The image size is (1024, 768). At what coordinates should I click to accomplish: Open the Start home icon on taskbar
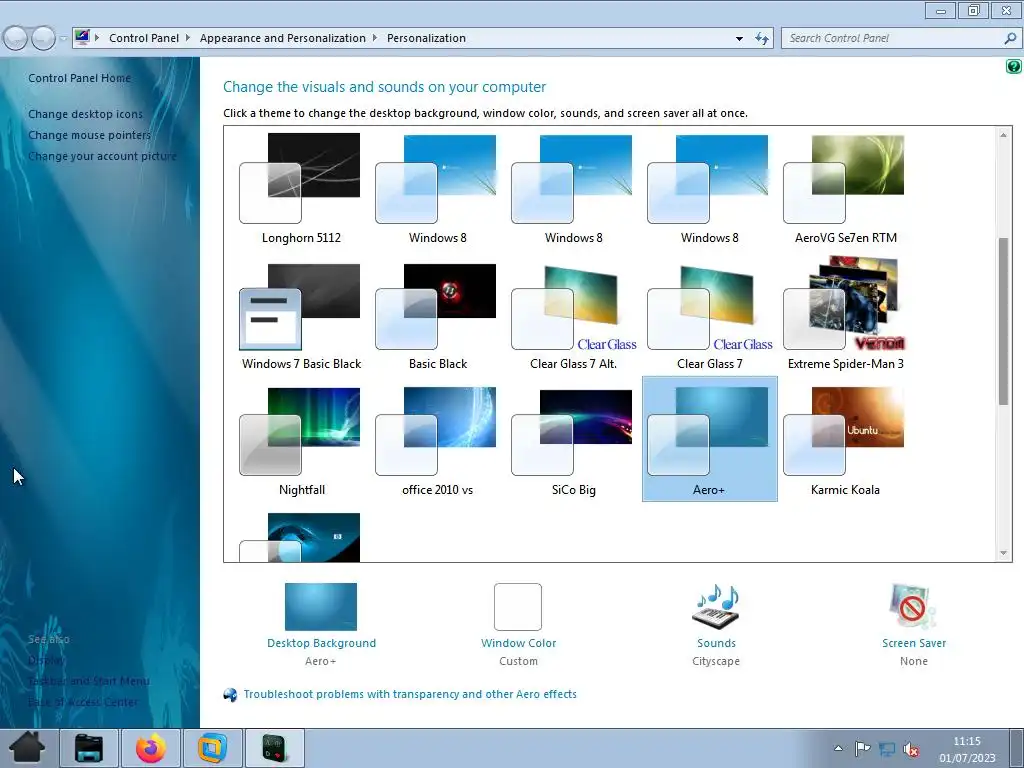pos(27,748)
